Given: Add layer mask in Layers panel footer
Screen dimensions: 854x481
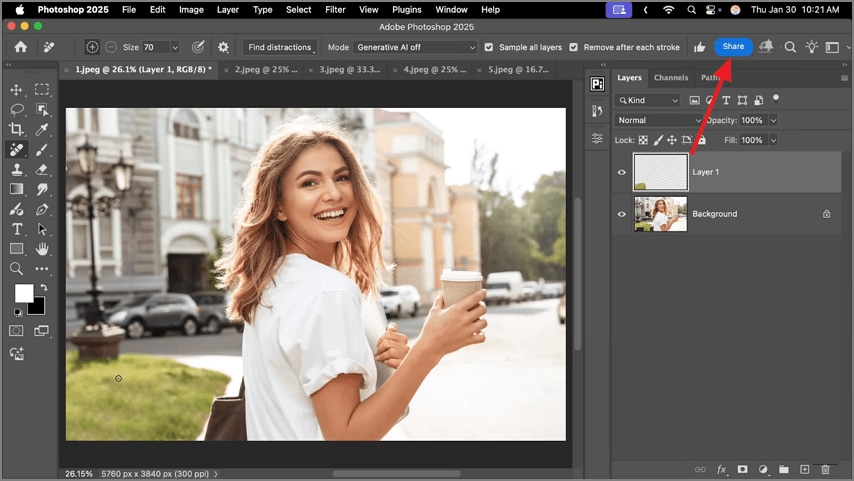Looking at the screenshot, I should (x=742, y=469).
